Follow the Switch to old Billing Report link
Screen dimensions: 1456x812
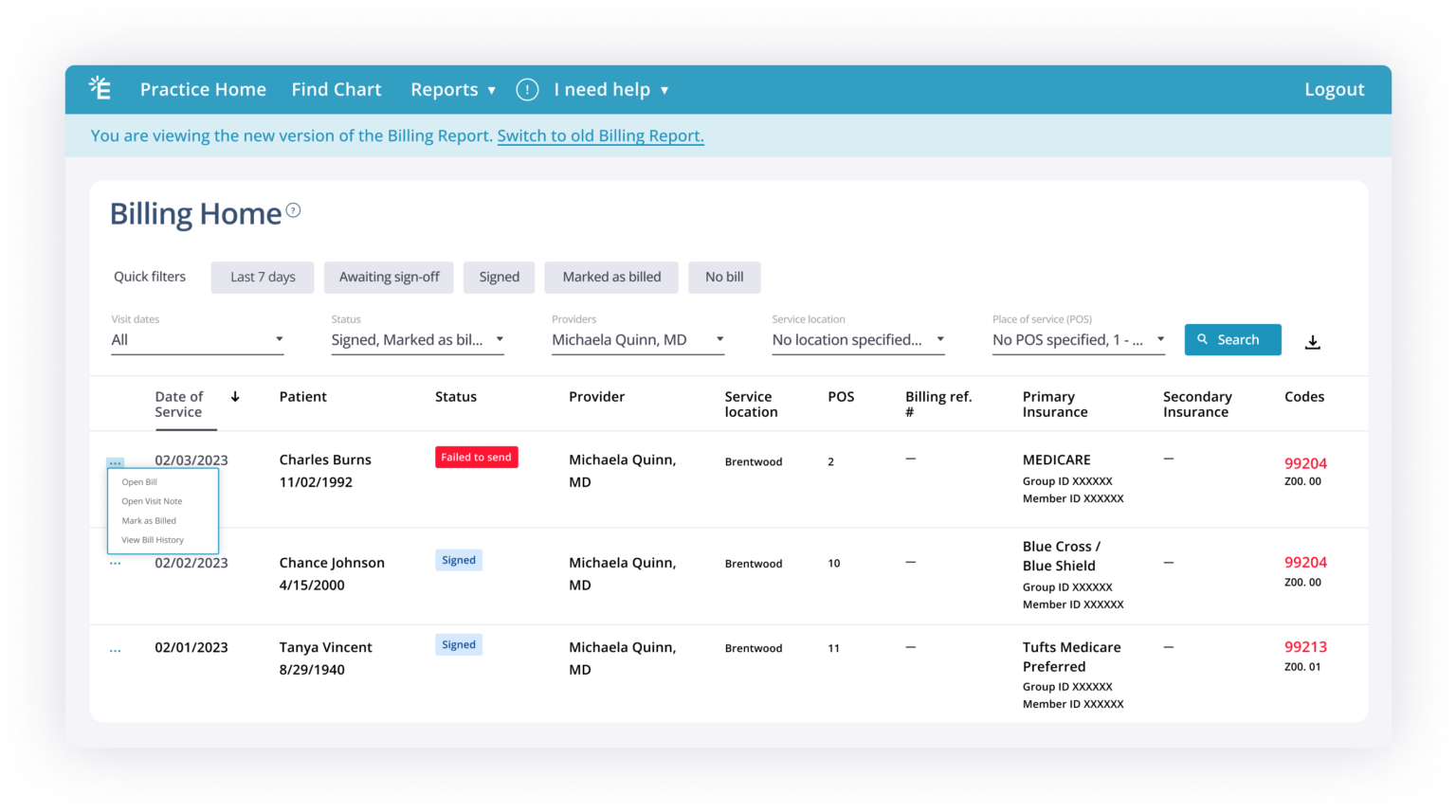tap(600, 135)
